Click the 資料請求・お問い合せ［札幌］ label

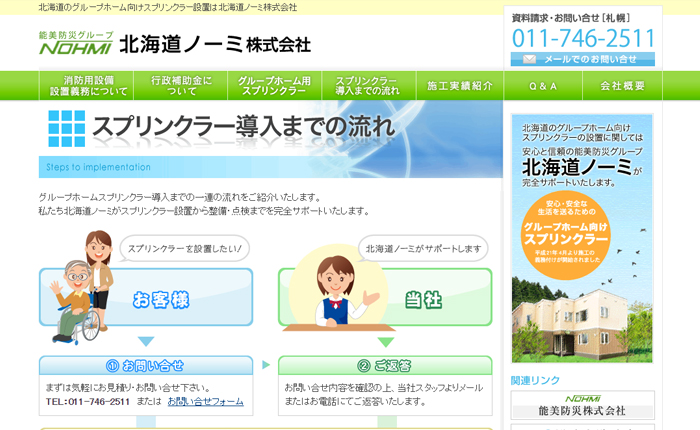tap(571, 18)
